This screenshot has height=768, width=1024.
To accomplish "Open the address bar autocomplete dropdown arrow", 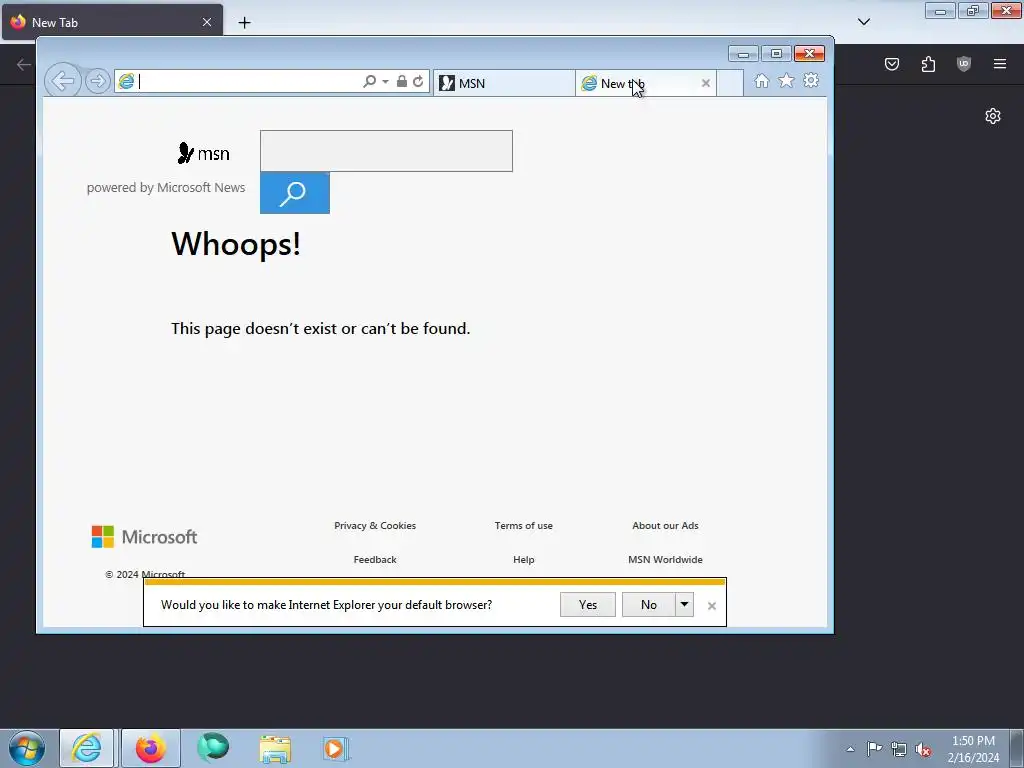I will [385, 82].
